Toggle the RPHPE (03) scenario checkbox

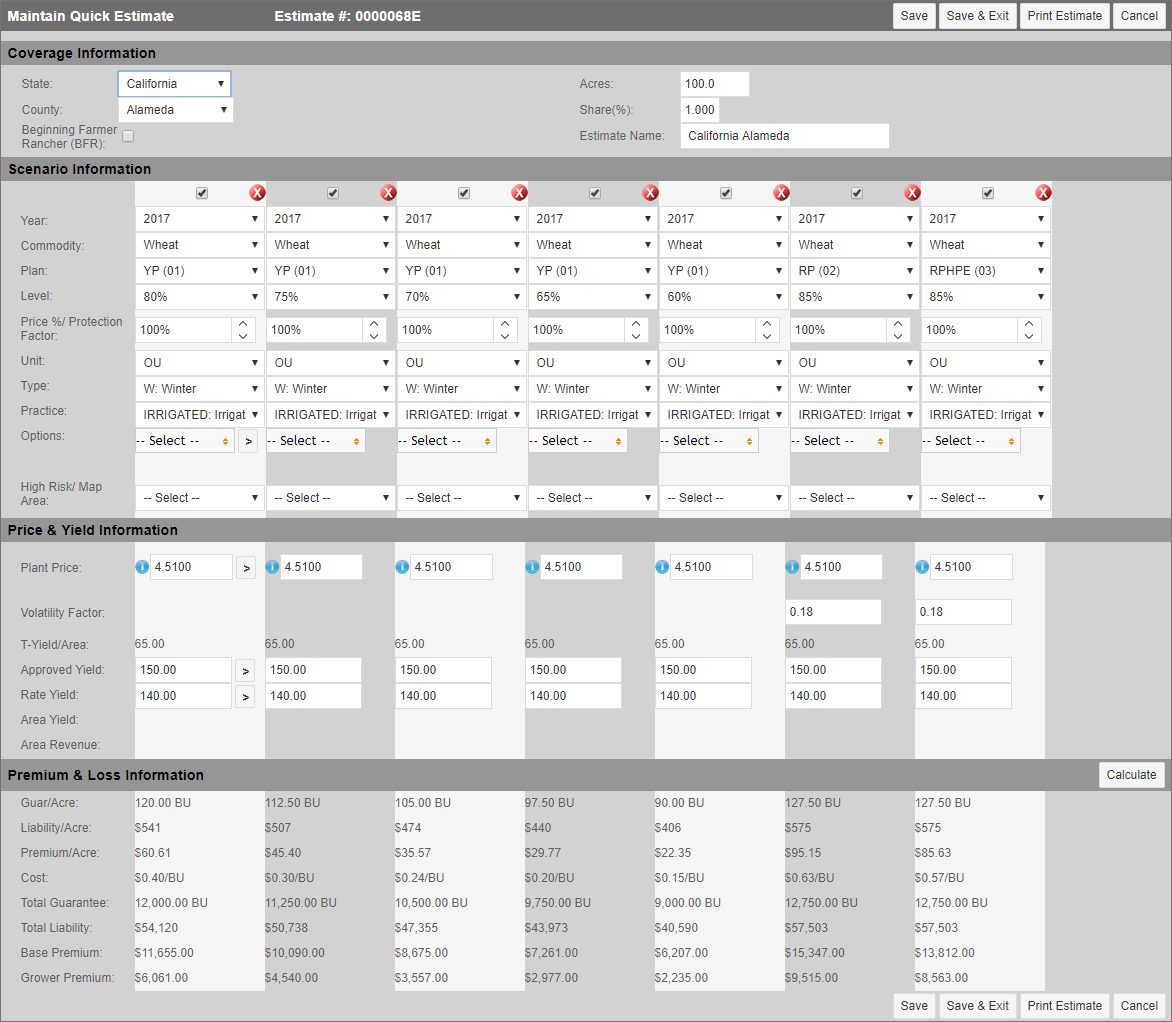point(988,193)
